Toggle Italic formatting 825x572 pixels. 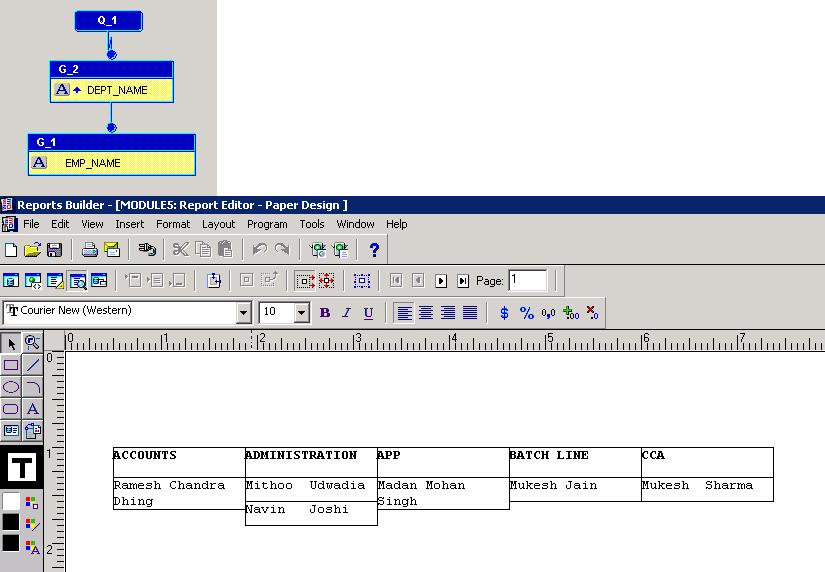point(346,313)
